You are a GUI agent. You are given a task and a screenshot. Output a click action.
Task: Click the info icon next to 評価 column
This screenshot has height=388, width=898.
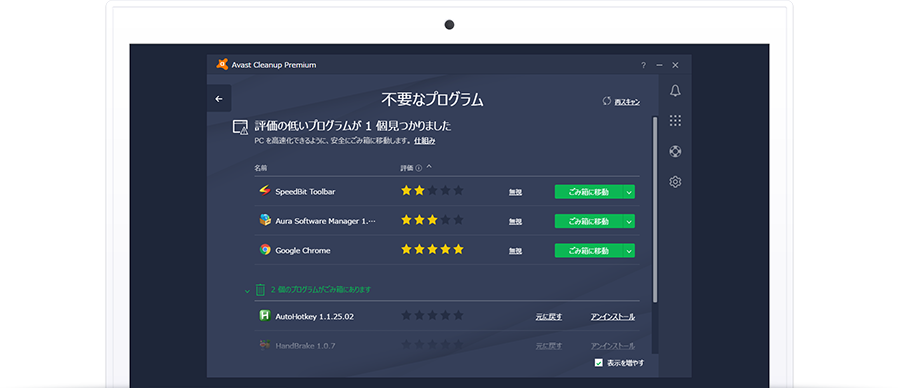coord(419,168)
